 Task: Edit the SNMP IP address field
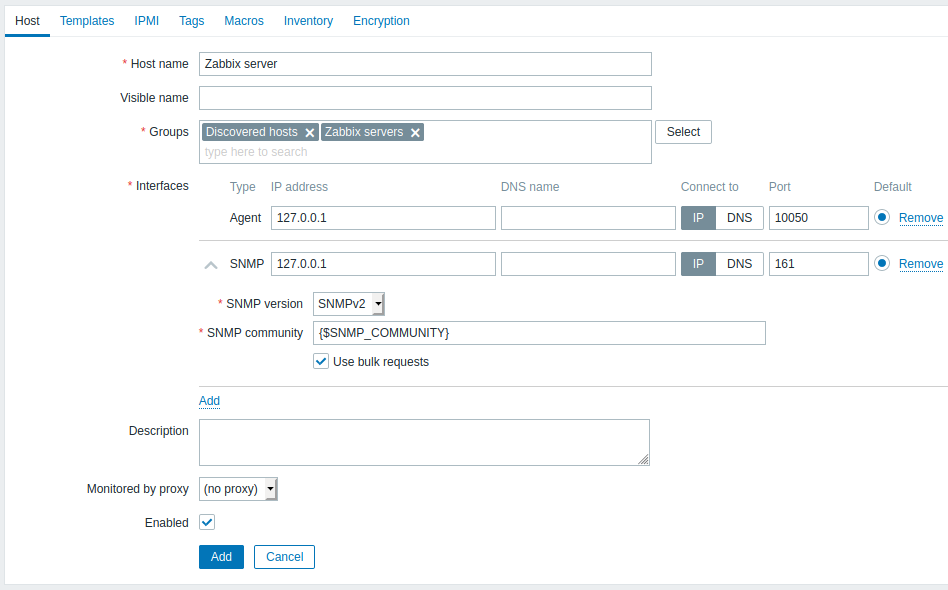[x=383, y=264]
